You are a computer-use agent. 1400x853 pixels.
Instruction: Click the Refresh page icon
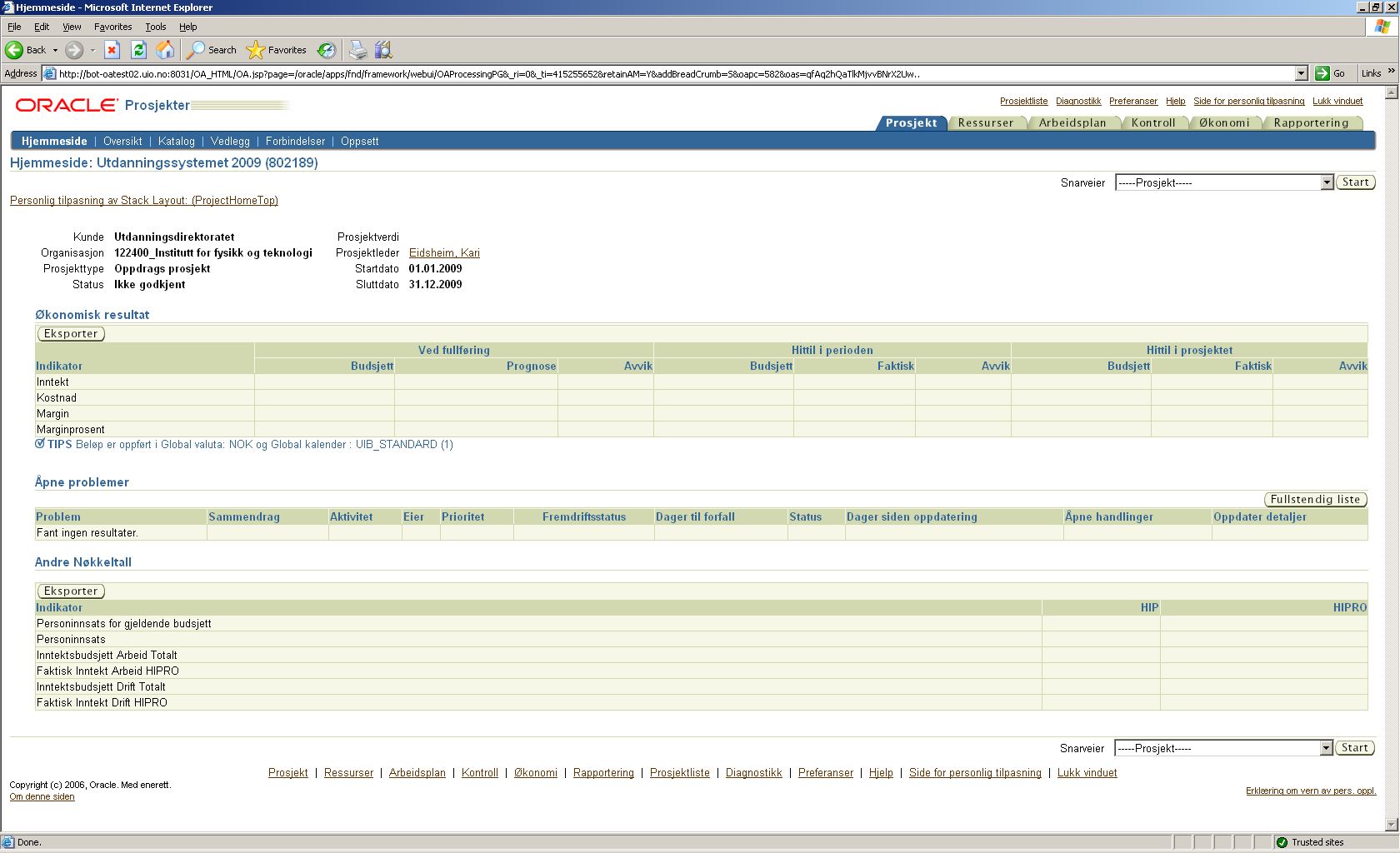click(x=139, y=50)
